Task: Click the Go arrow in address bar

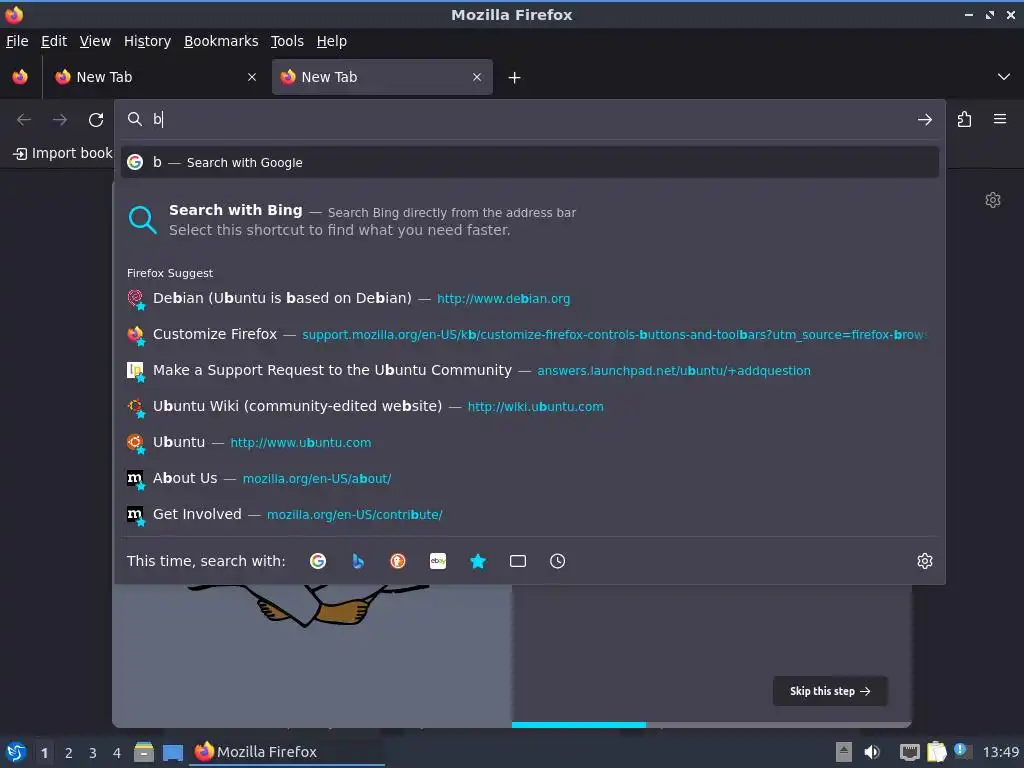Action: [x=924, y=120]
